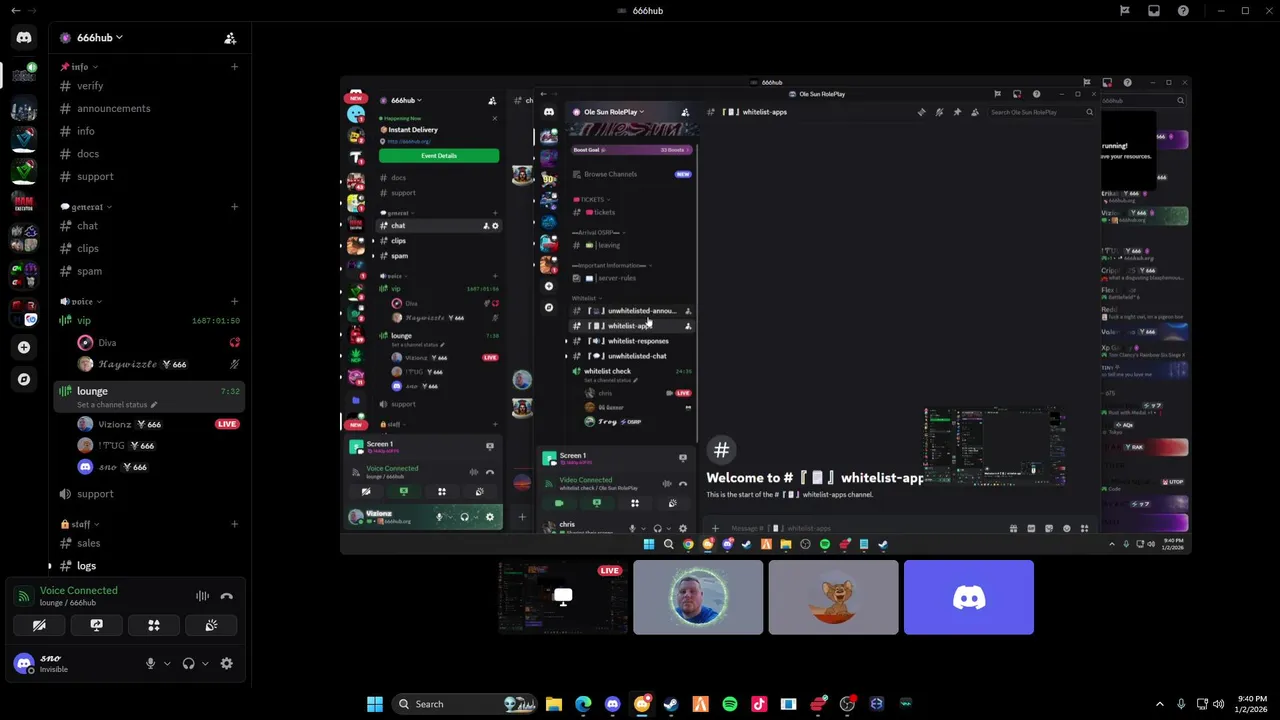The image size is (1280, 720).
Task: Open Steam from taskbar
Action: [671, 704]
